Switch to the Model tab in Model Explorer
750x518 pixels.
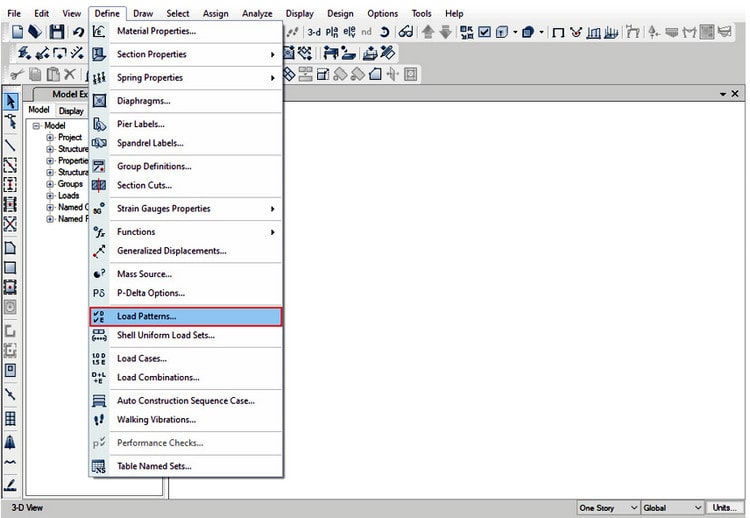pyautogui.click(x=39, y=110)
